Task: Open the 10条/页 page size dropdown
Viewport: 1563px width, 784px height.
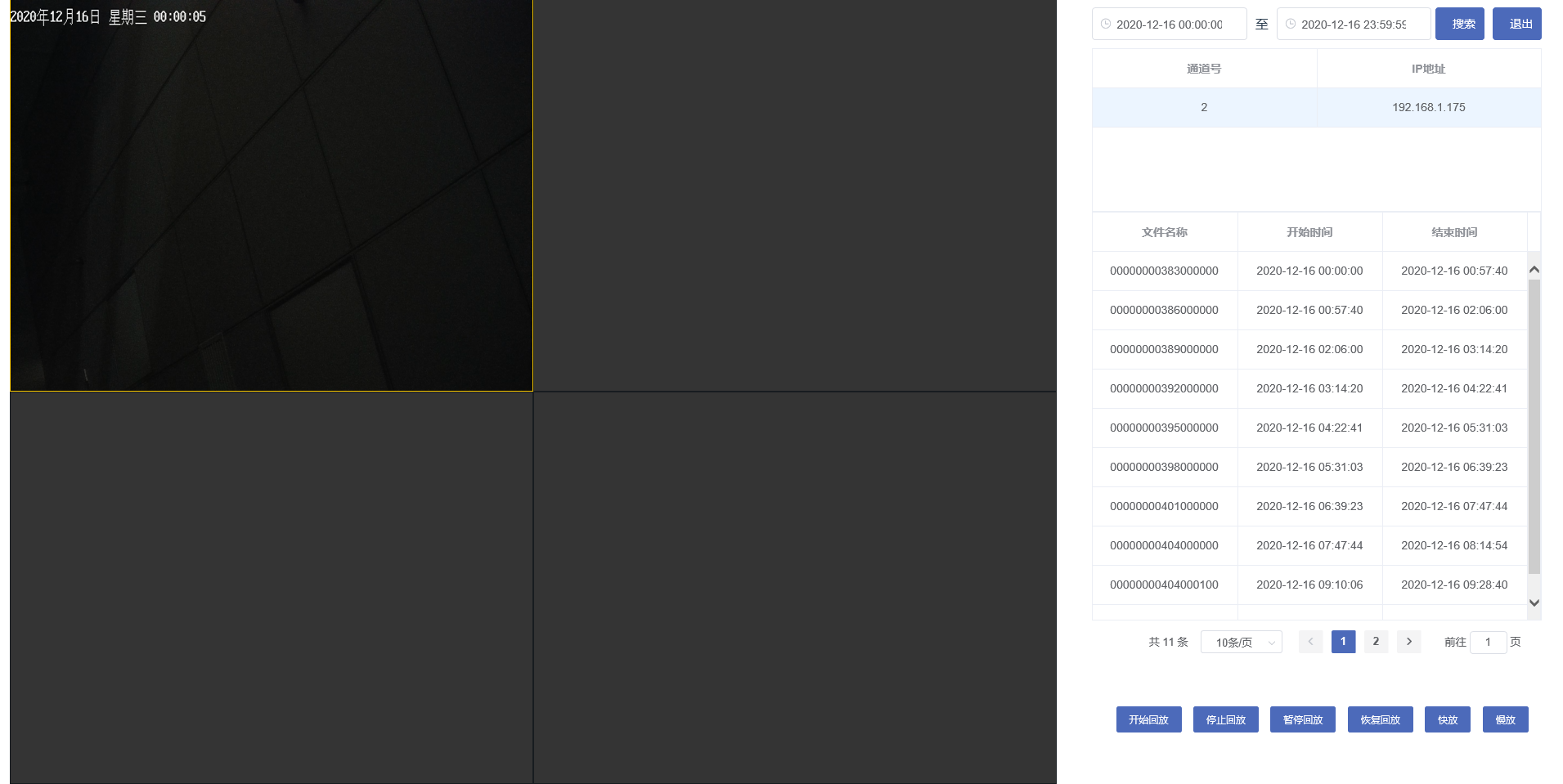Action: (x=1240, y=642)
